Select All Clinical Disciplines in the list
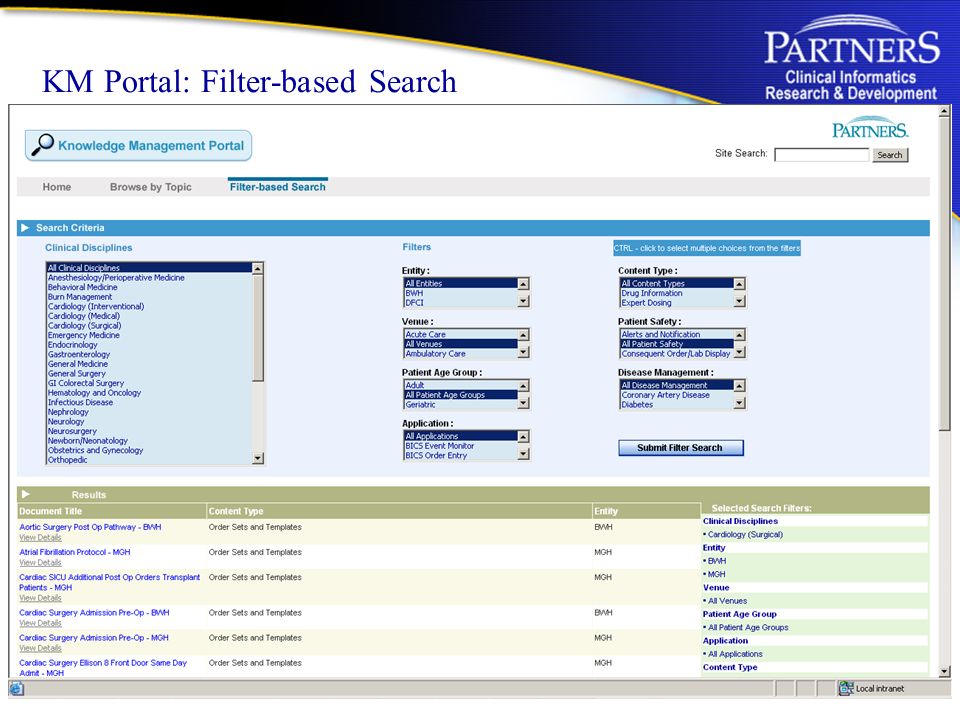 (x=149, y=268)
